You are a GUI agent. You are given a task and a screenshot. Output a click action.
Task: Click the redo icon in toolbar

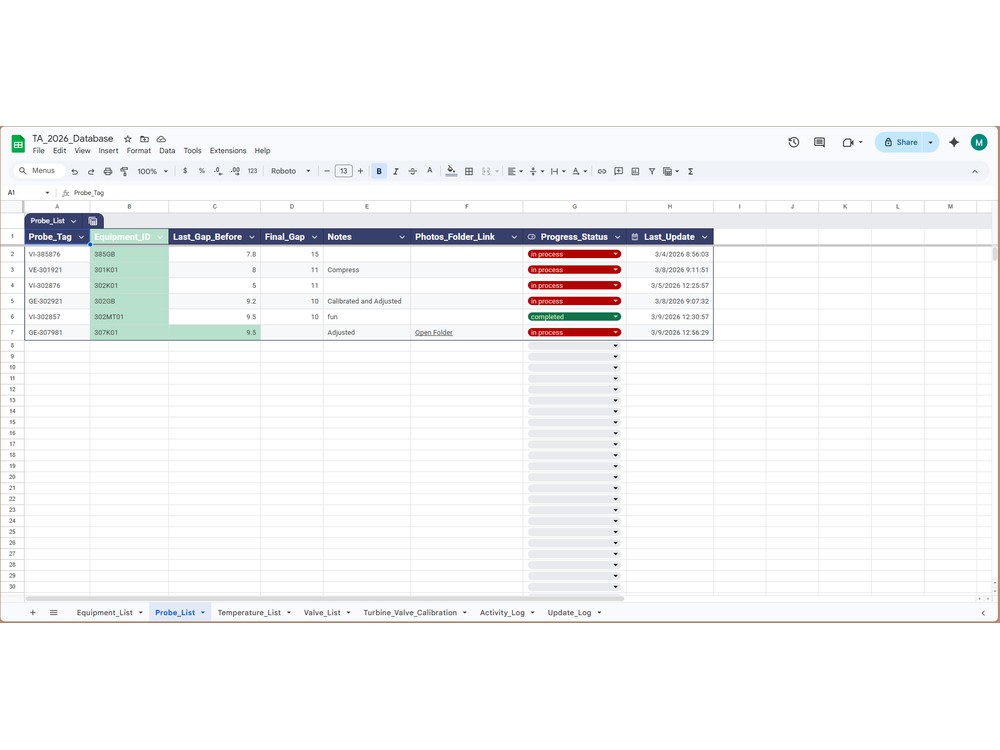[91, 172]
